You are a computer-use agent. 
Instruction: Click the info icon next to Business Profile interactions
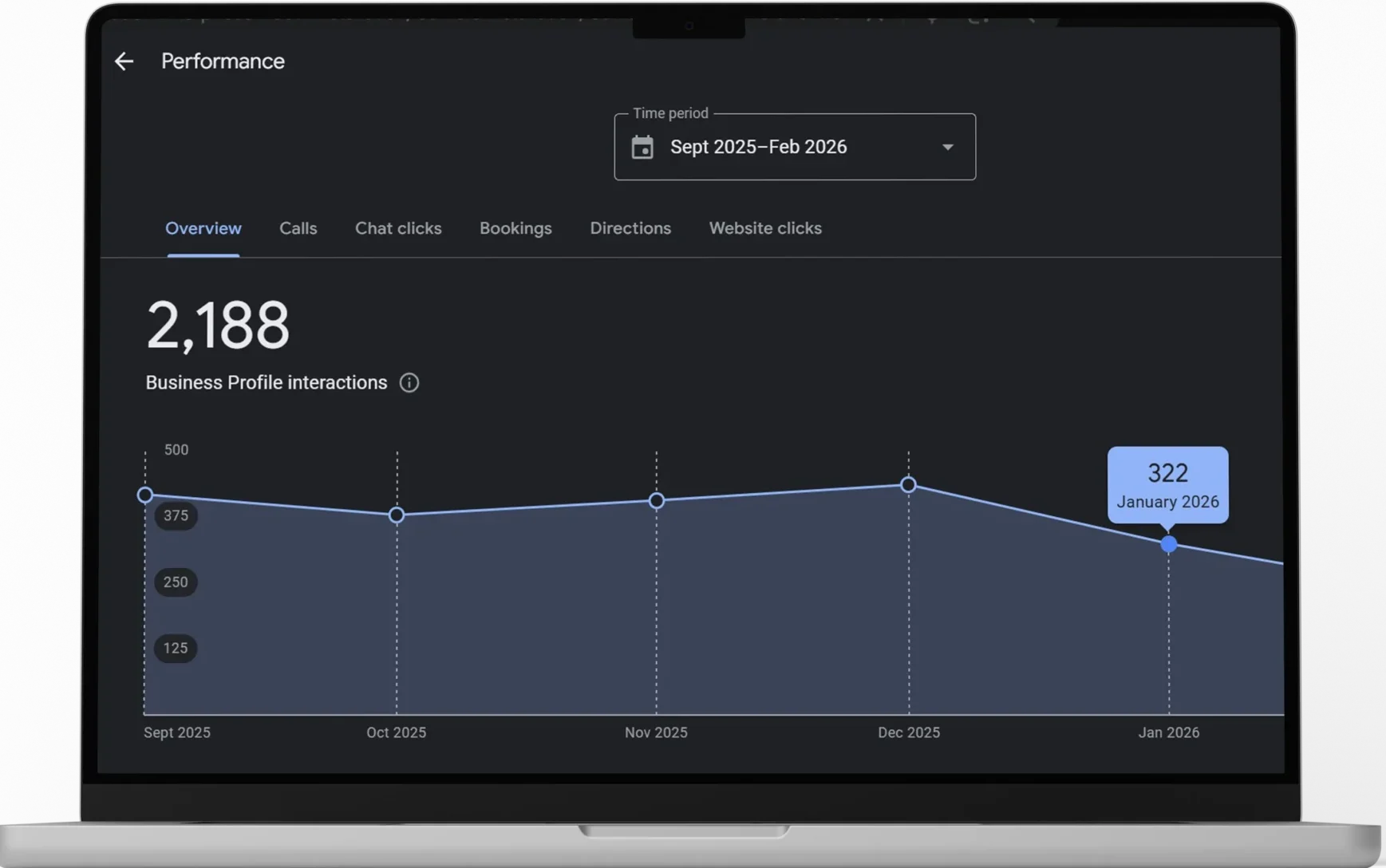[x=409, y=383]
